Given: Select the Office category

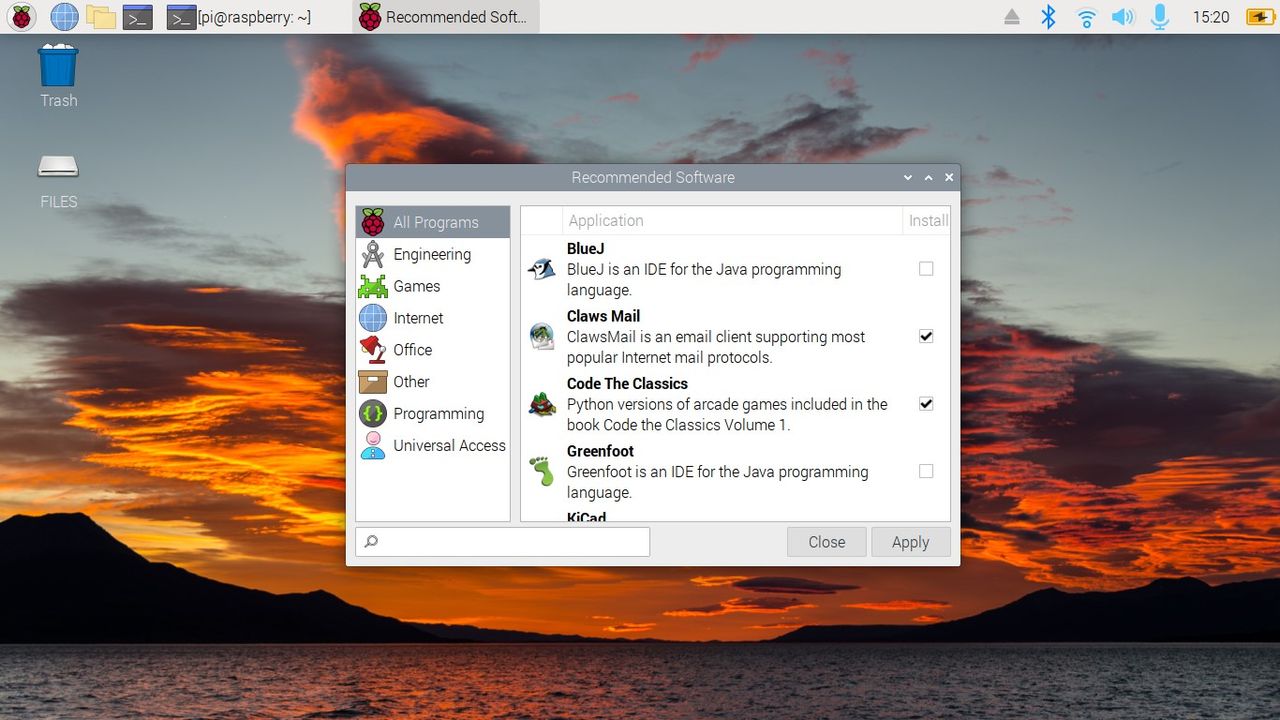Looking at the screenshot, I should [x=433, y=350].
